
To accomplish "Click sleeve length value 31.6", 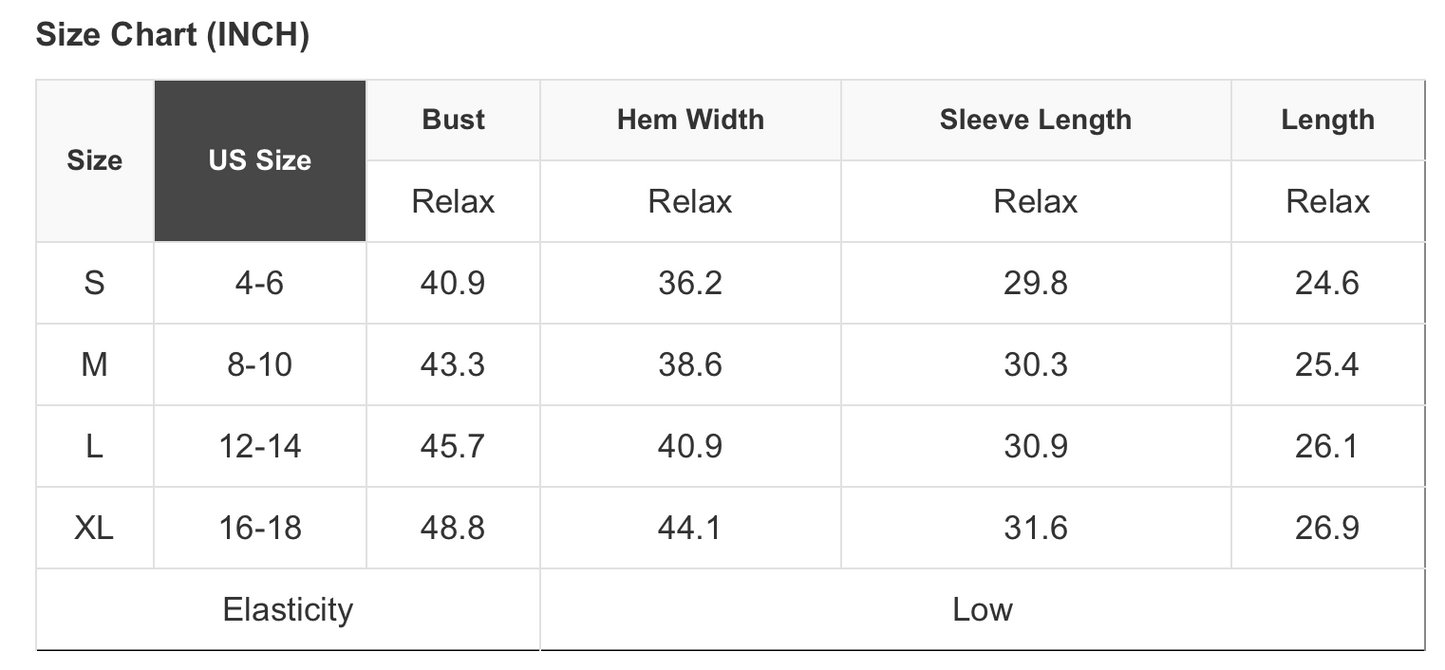I will (x=1035, y=528).
